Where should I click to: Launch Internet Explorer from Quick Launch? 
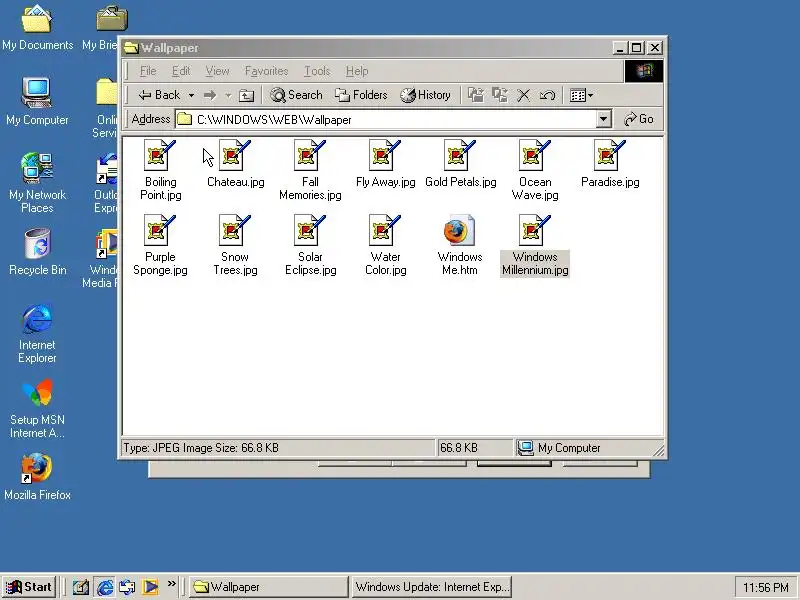tap(105, 587)
